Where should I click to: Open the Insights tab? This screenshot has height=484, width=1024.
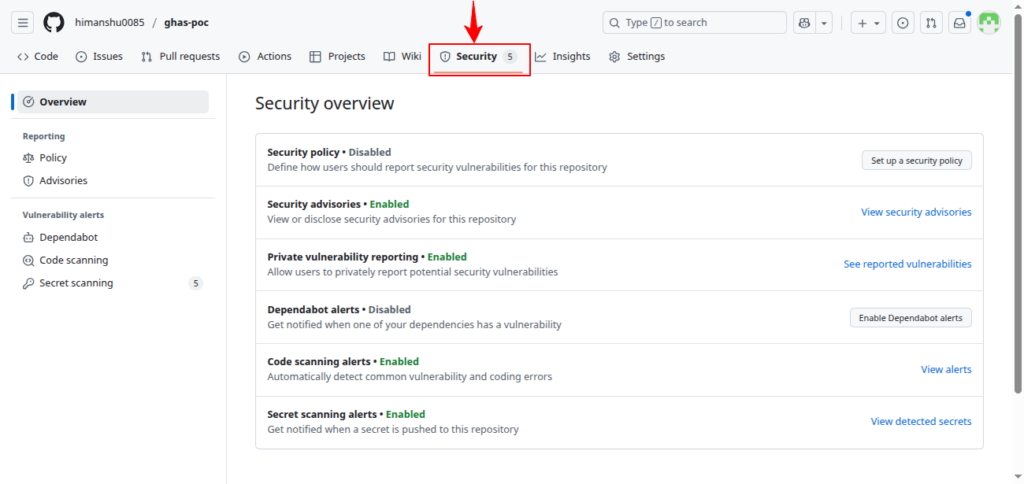[x=563, y=57]
